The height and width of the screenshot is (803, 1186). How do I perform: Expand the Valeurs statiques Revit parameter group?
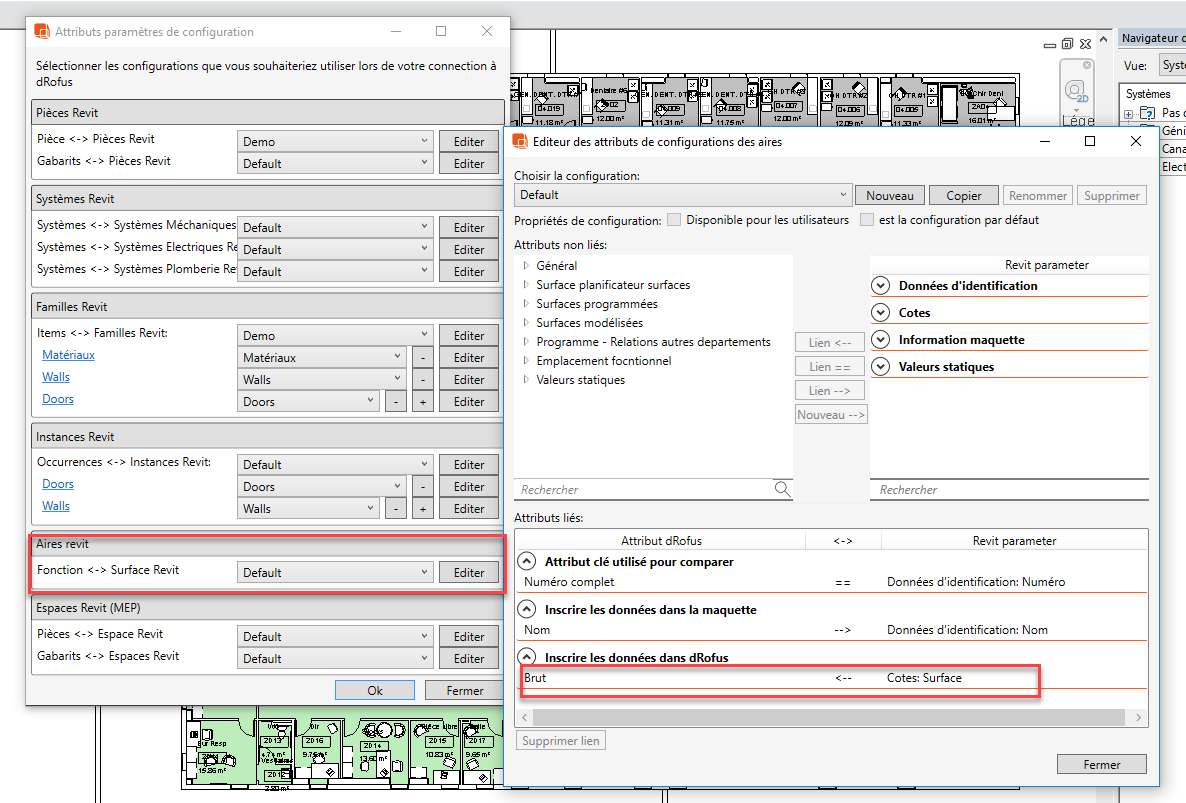tap(880, 367)
